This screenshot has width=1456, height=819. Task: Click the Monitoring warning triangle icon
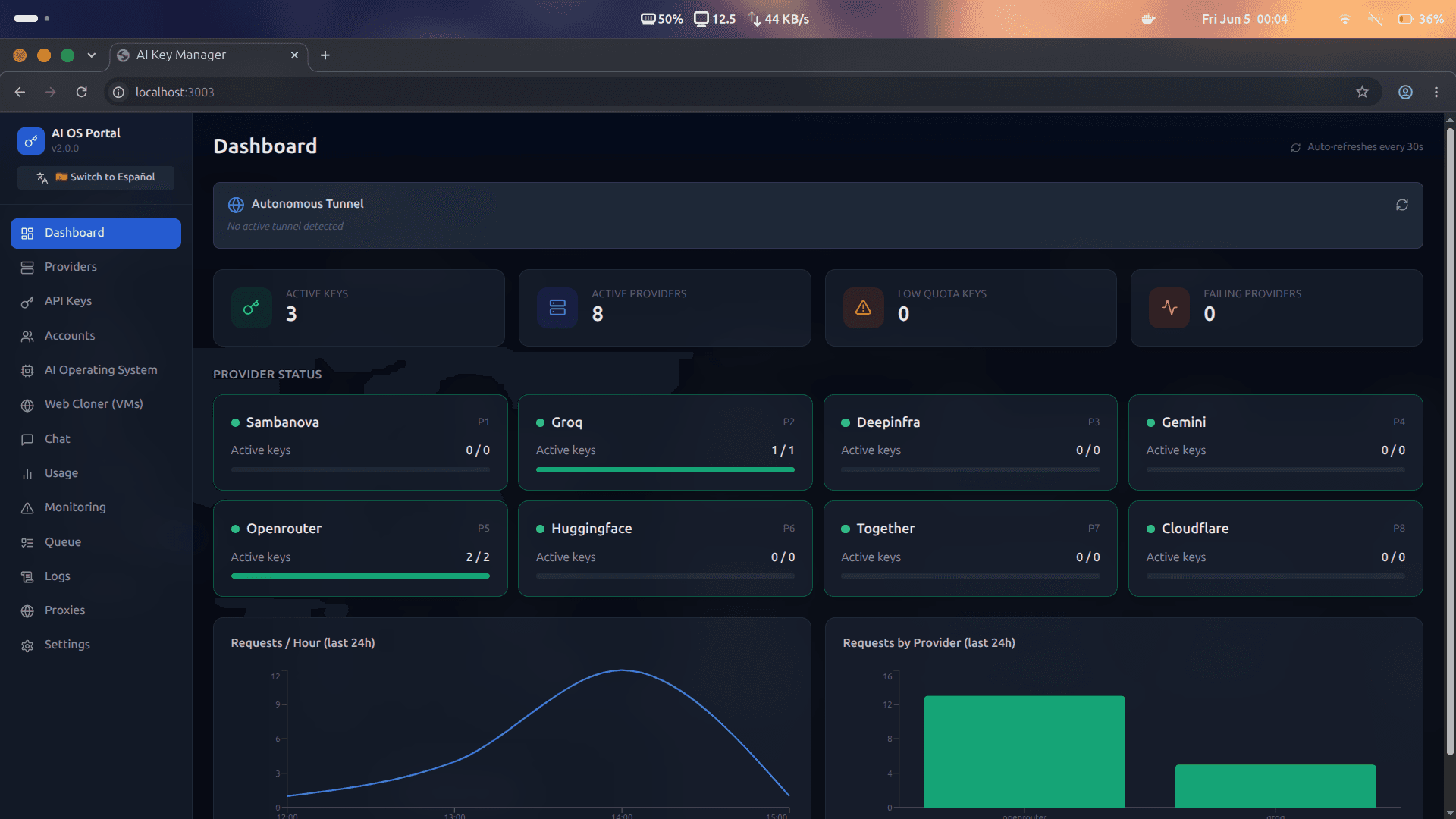point(27,507)
